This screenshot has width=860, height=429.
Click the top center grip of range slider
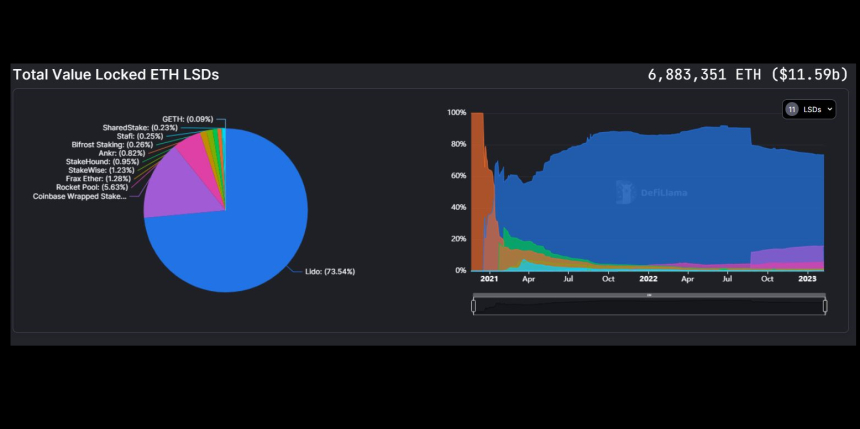[x=649, y=295]
